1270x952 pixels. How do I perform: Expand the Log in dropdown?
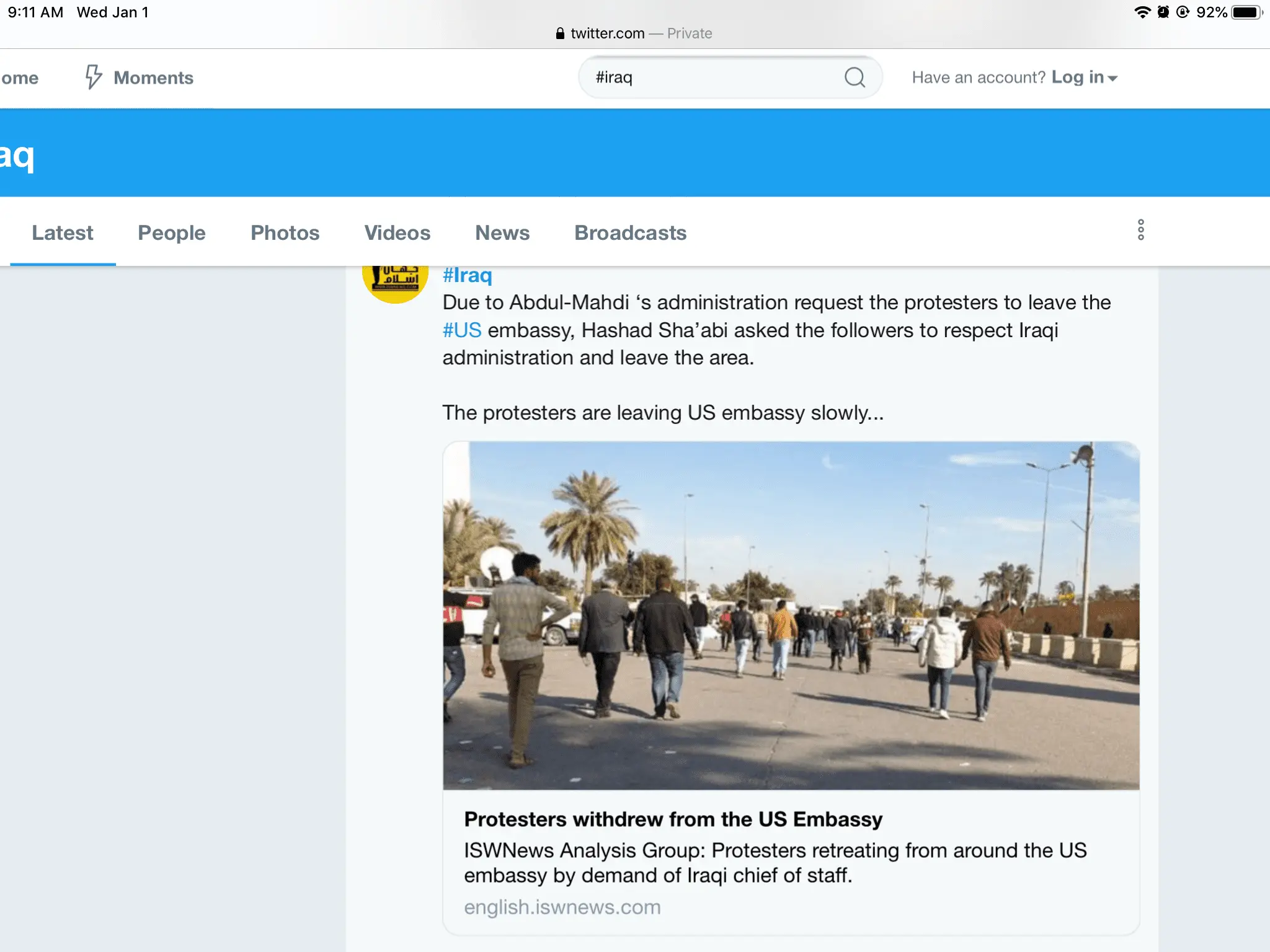1085,77
